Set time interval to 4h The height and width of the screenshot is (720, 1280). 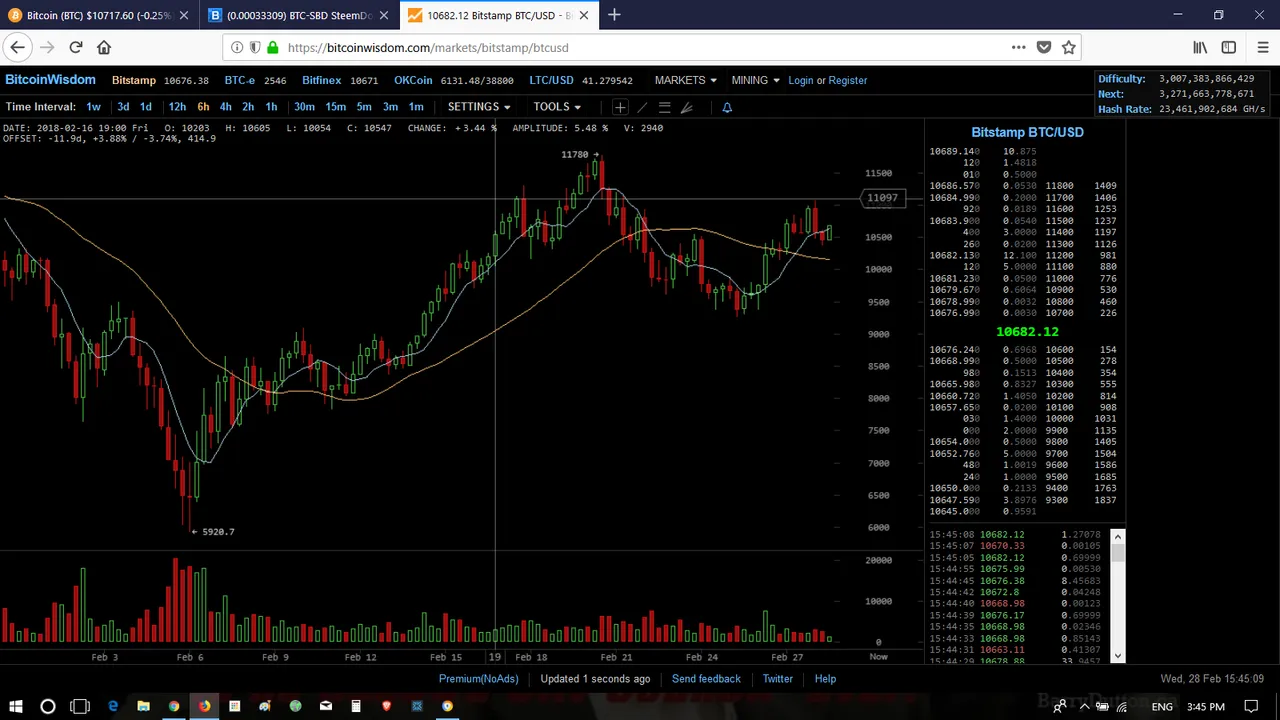pos(225,107)
